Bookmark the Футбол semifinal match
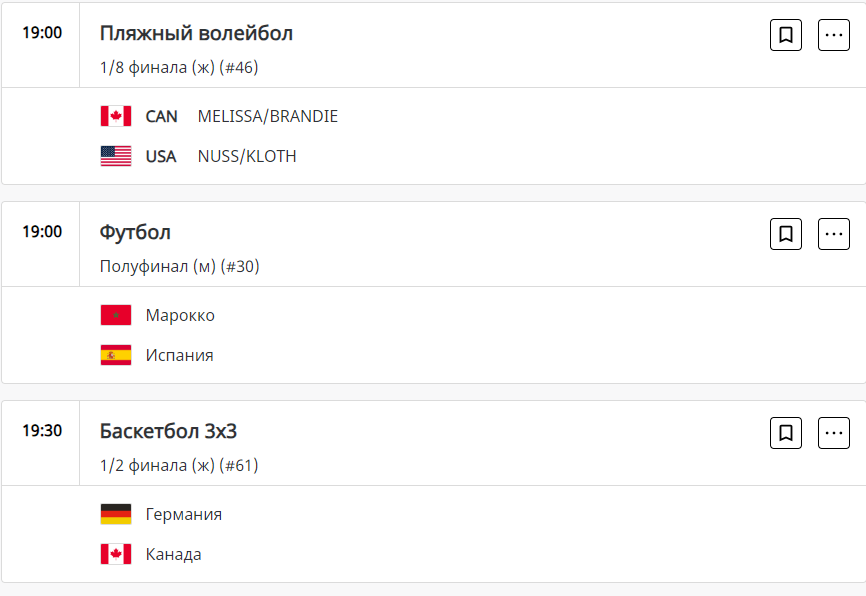This screenshot has width=866, height=596. 786,234
